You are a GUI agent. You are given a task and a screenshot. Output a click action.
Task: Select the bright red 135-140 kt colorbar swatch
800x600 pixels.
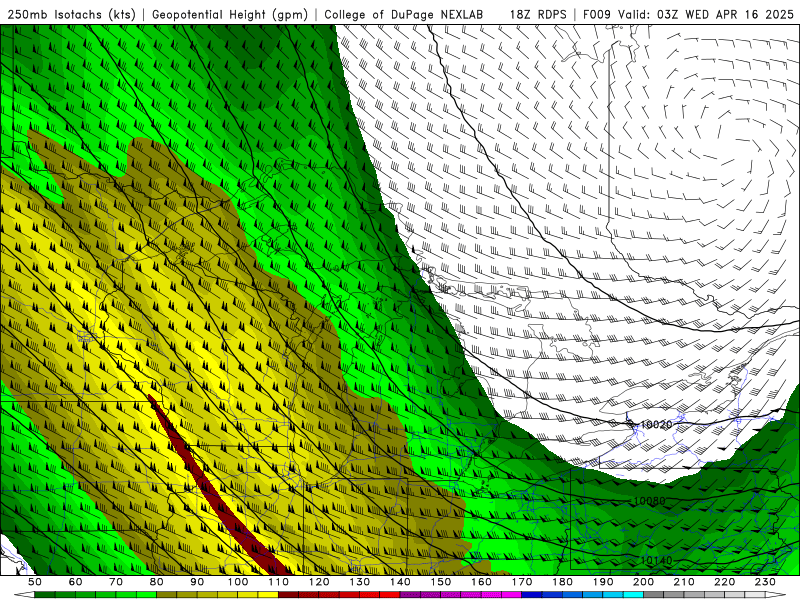(390, 595)
